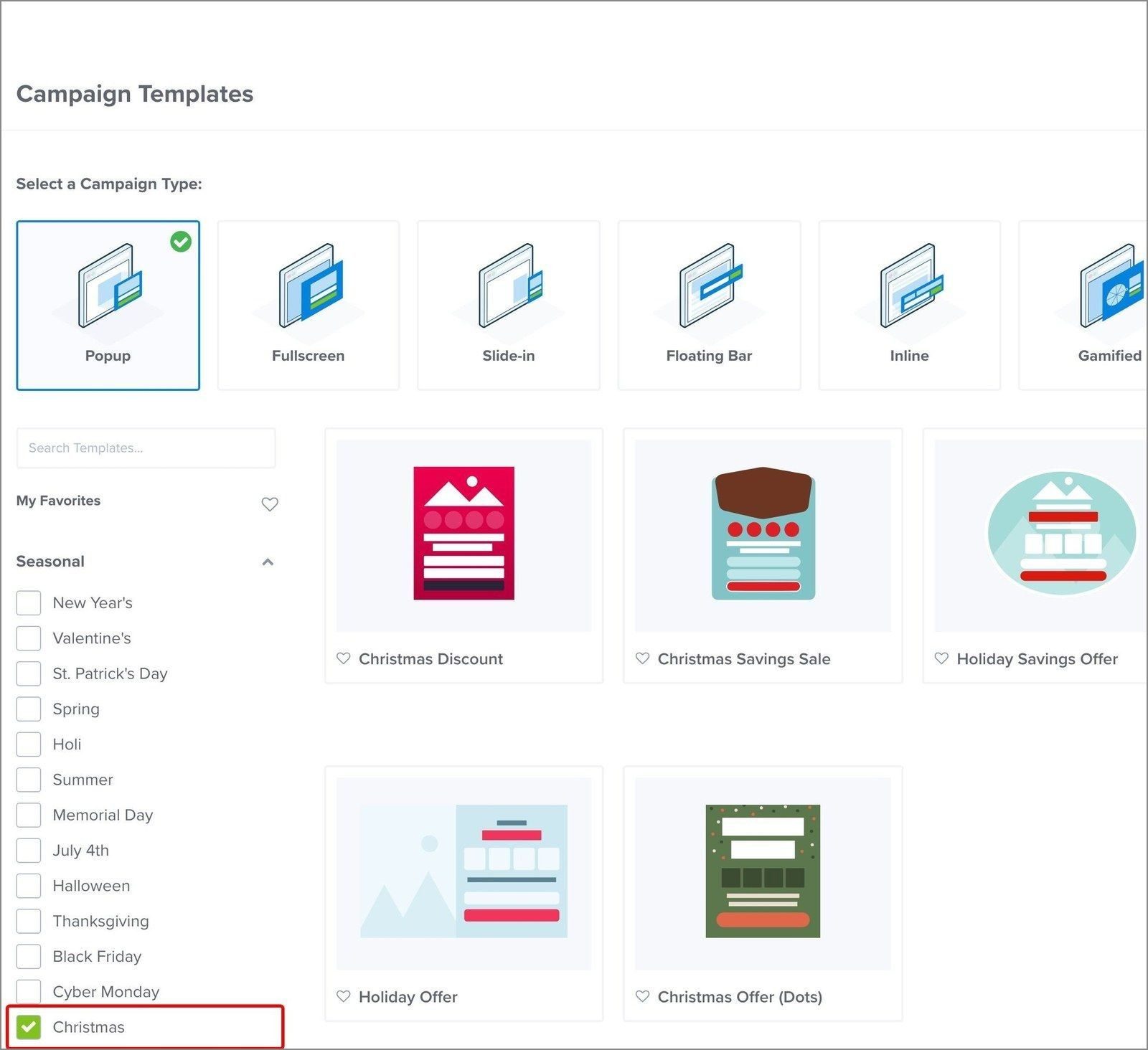Viewport: 1148px width, 1050px height.
Task: Click the Christmas Savings Sale title text
Action: (744, 659)
